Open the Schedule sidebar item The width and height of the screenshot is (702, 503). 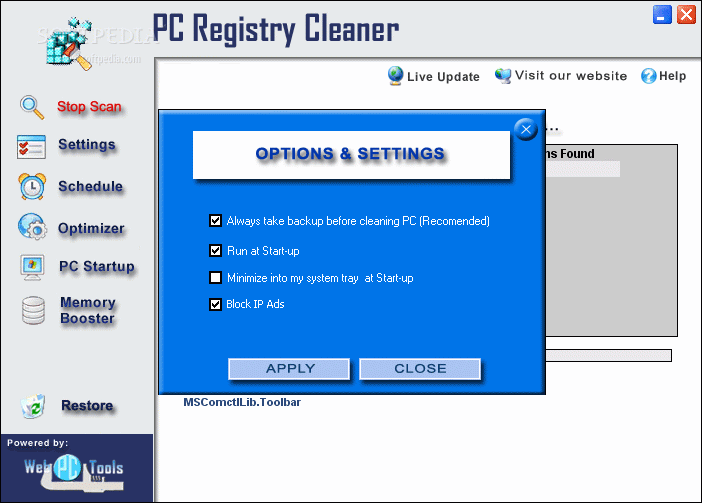90,186
